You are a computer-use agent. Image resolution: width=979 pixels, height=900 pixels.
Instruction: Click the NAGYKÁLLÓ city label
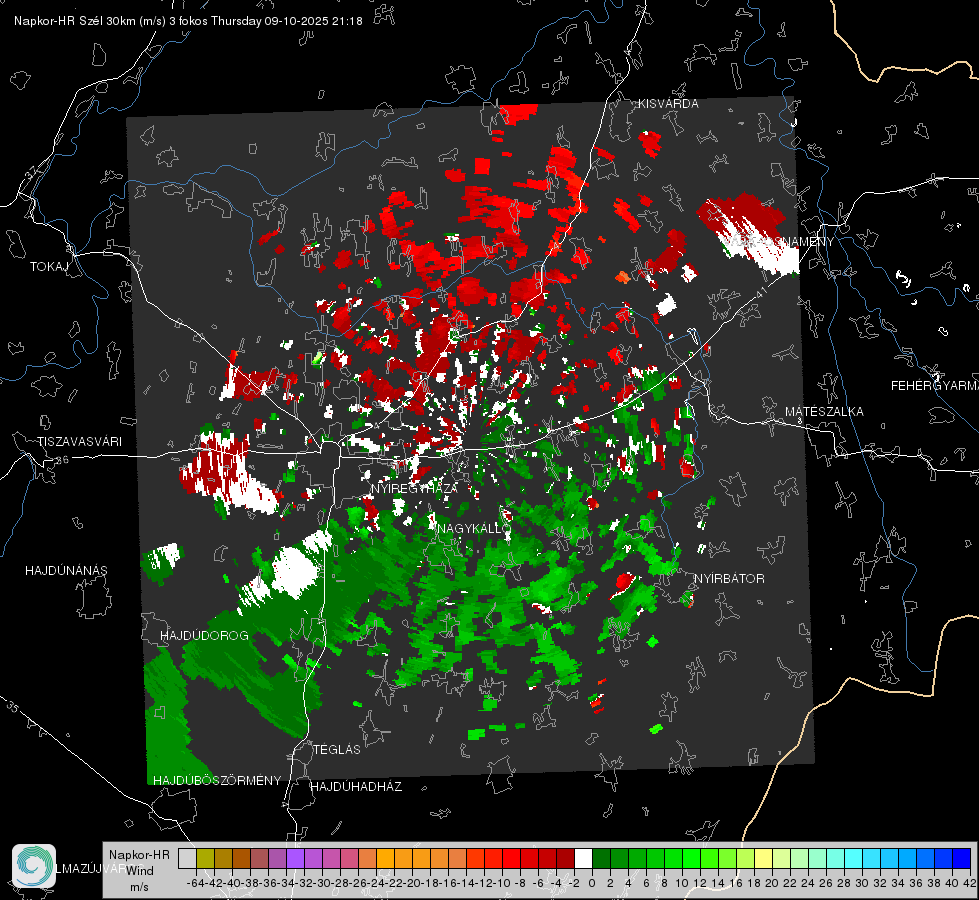tap(475, 529)
